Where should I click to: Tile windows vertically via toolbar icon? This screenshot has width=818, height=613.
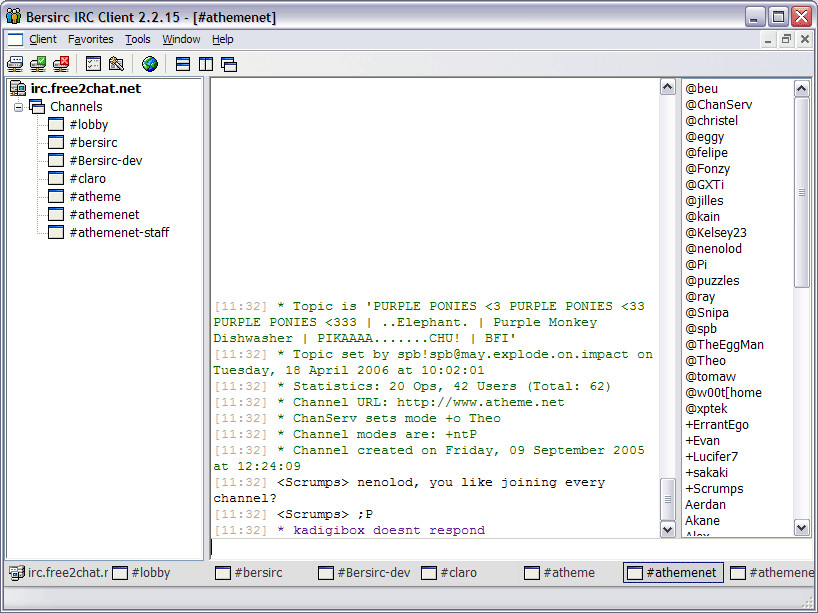tap(206, 64)
